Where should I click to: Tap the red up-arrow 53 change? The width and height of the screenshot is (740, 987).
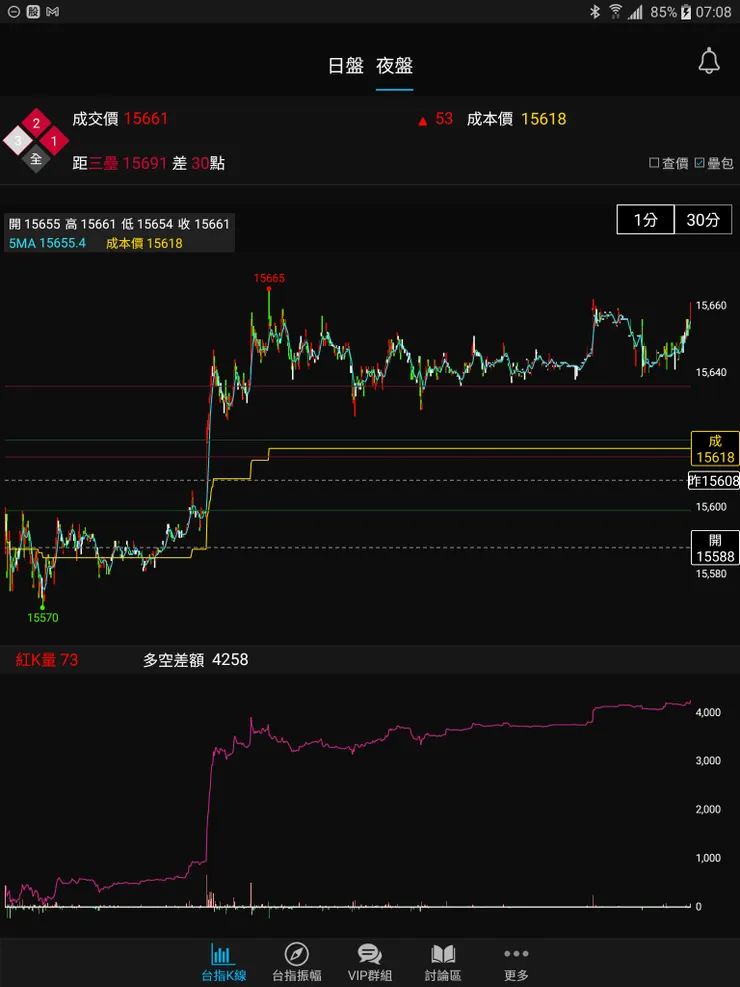435,119
